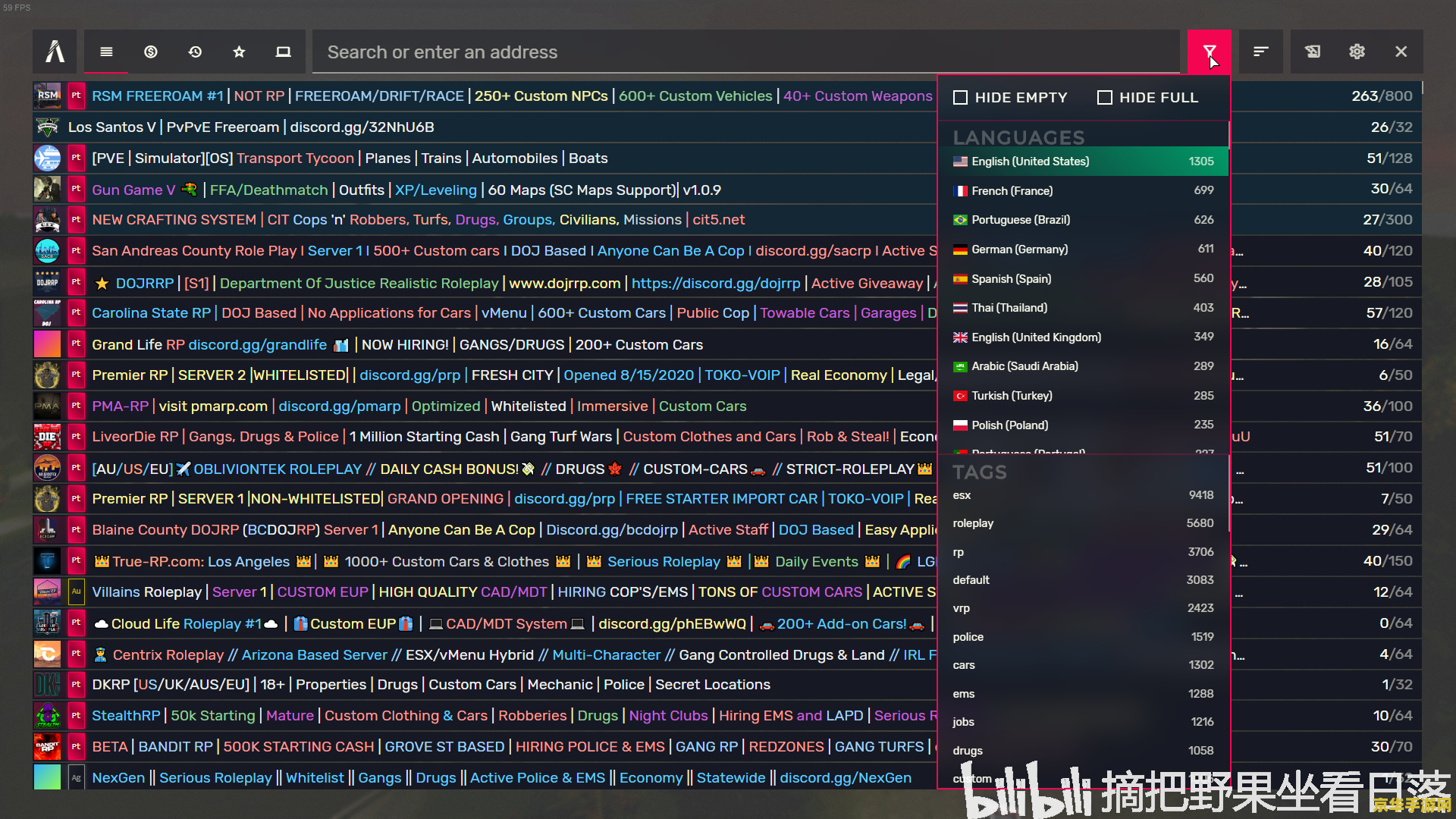This screenshot has height=819, width=1456.
Task: Toggle the red filter funnel button
Action: 1209,52
